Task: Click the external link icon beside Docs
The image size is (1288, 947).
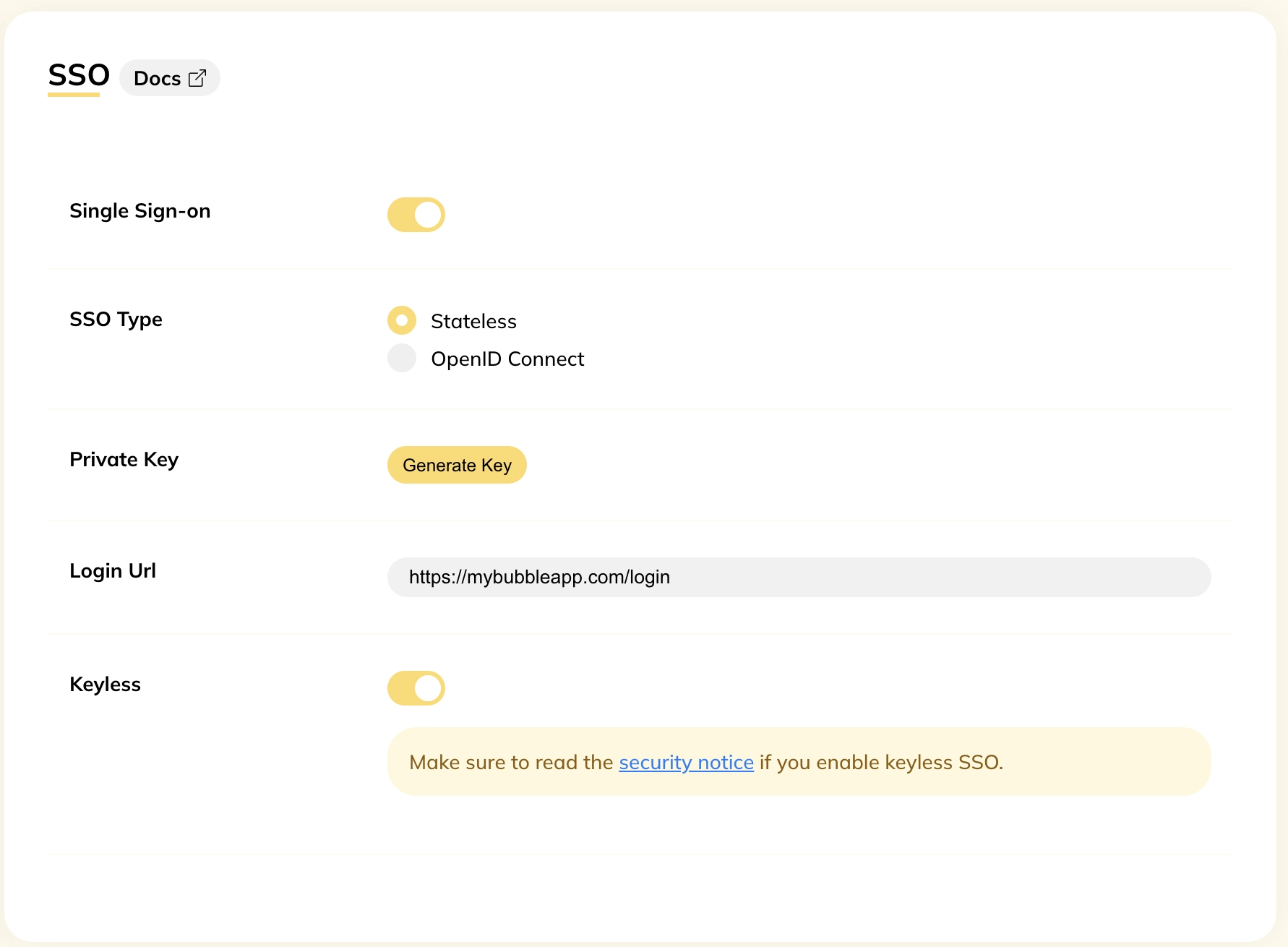Action: coord(197,78)
